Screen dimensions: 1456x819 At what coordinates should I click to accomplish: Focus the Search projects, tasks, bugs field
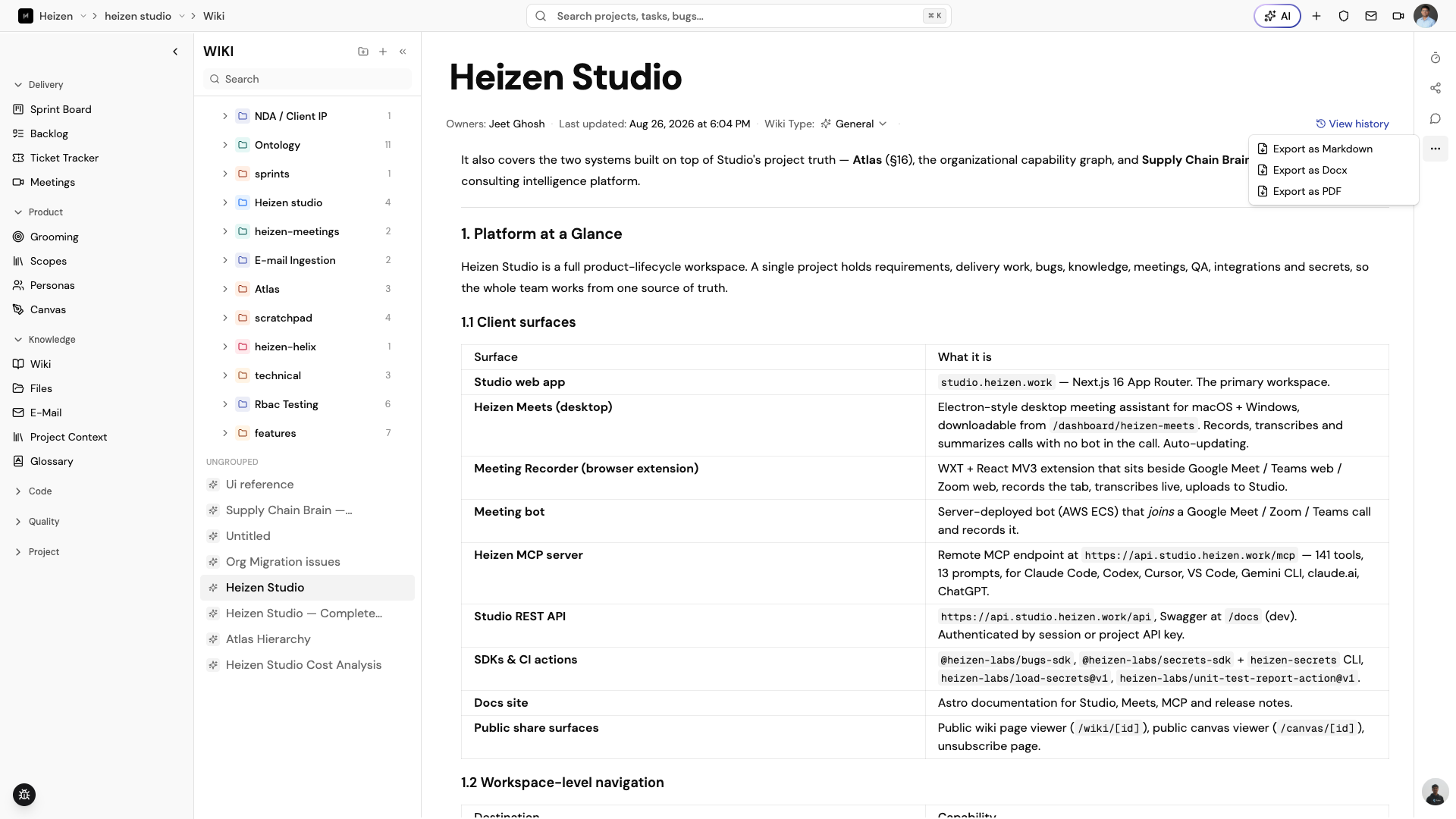click(x=739, y=16)
